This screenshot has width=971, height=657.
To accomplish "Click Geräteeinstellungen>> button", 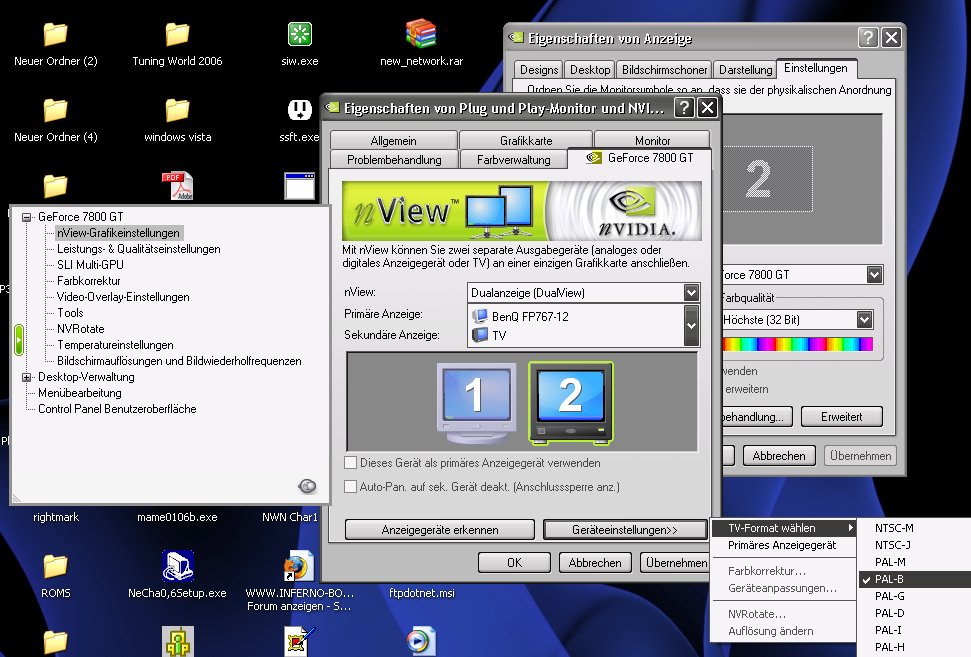I will click(625, 530).
